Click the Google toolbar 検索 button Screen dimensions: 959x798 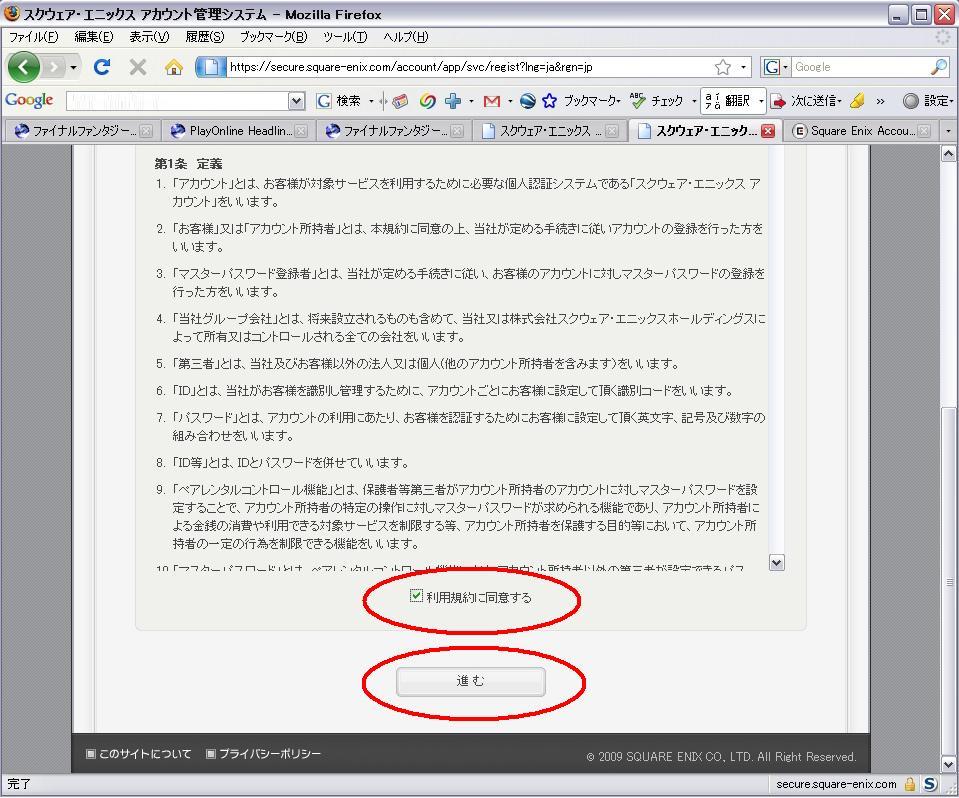(339, 101)
